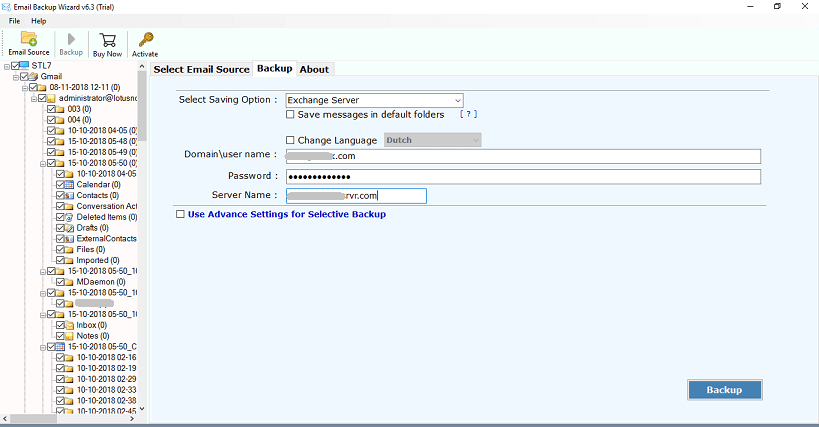The width and height of the screenshot is (819, 427).
Task: Open the File menu
Action: 14,21
